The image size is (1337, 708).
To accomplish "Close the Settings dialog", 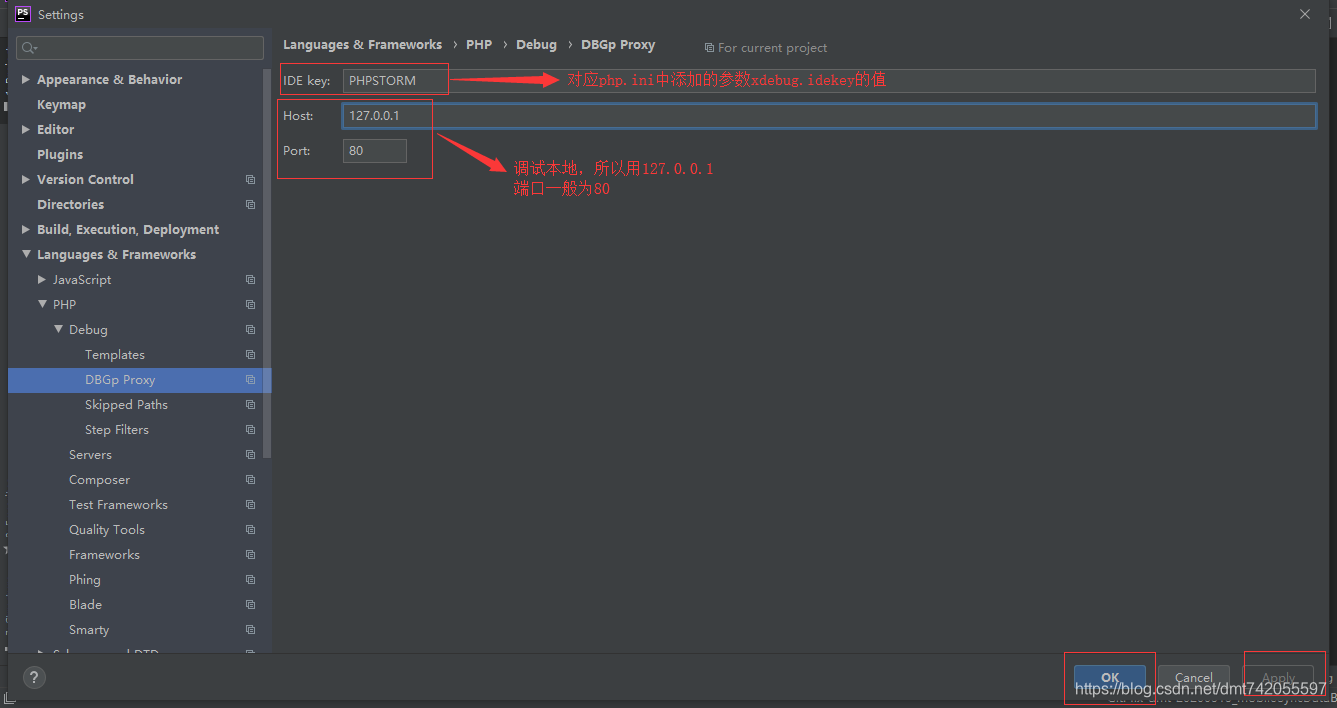I will (1305, 14).
